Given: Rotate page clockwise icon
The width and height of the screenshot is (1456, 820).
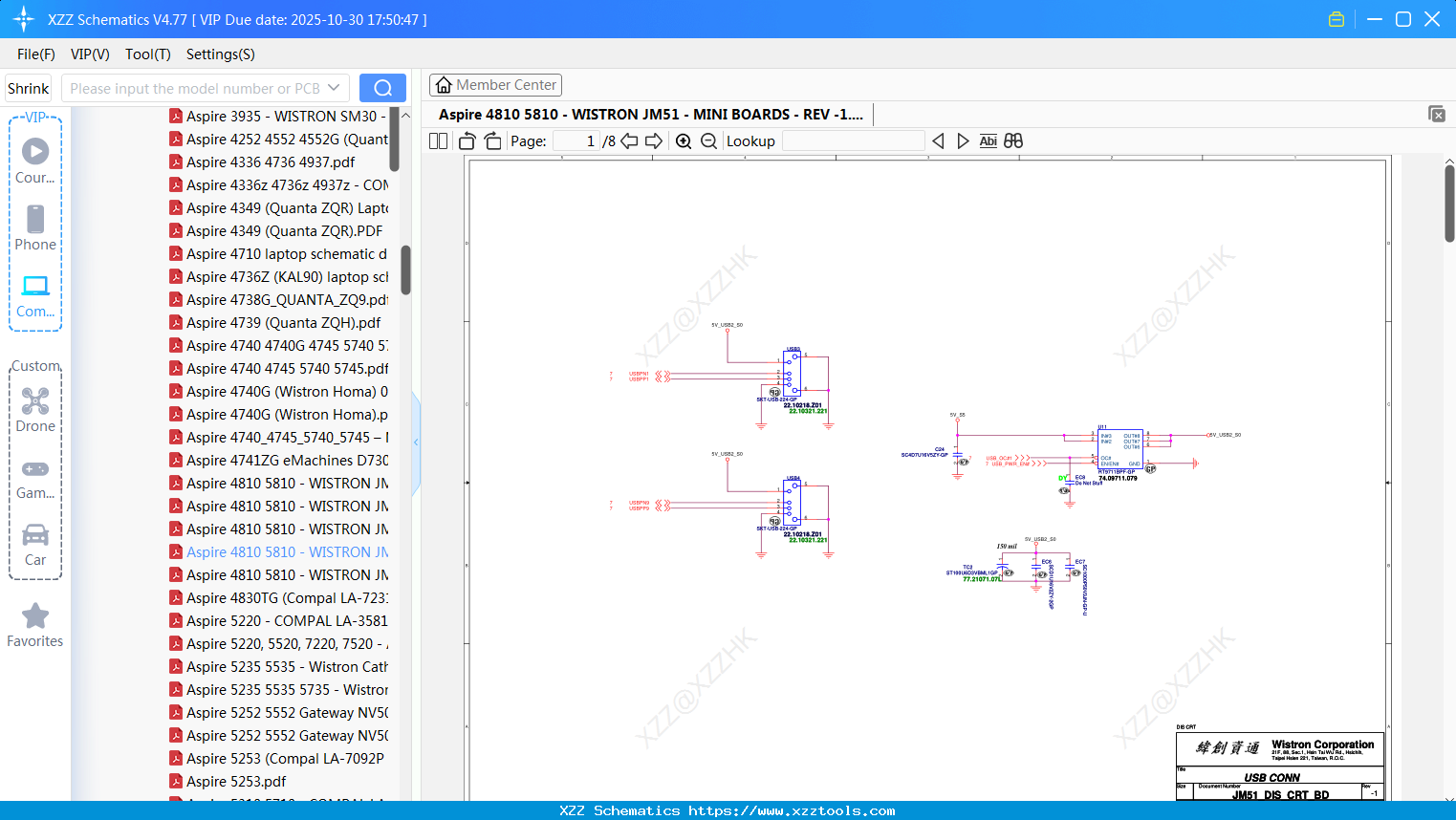Looking at the screenshot, I should tap(492, 141).
